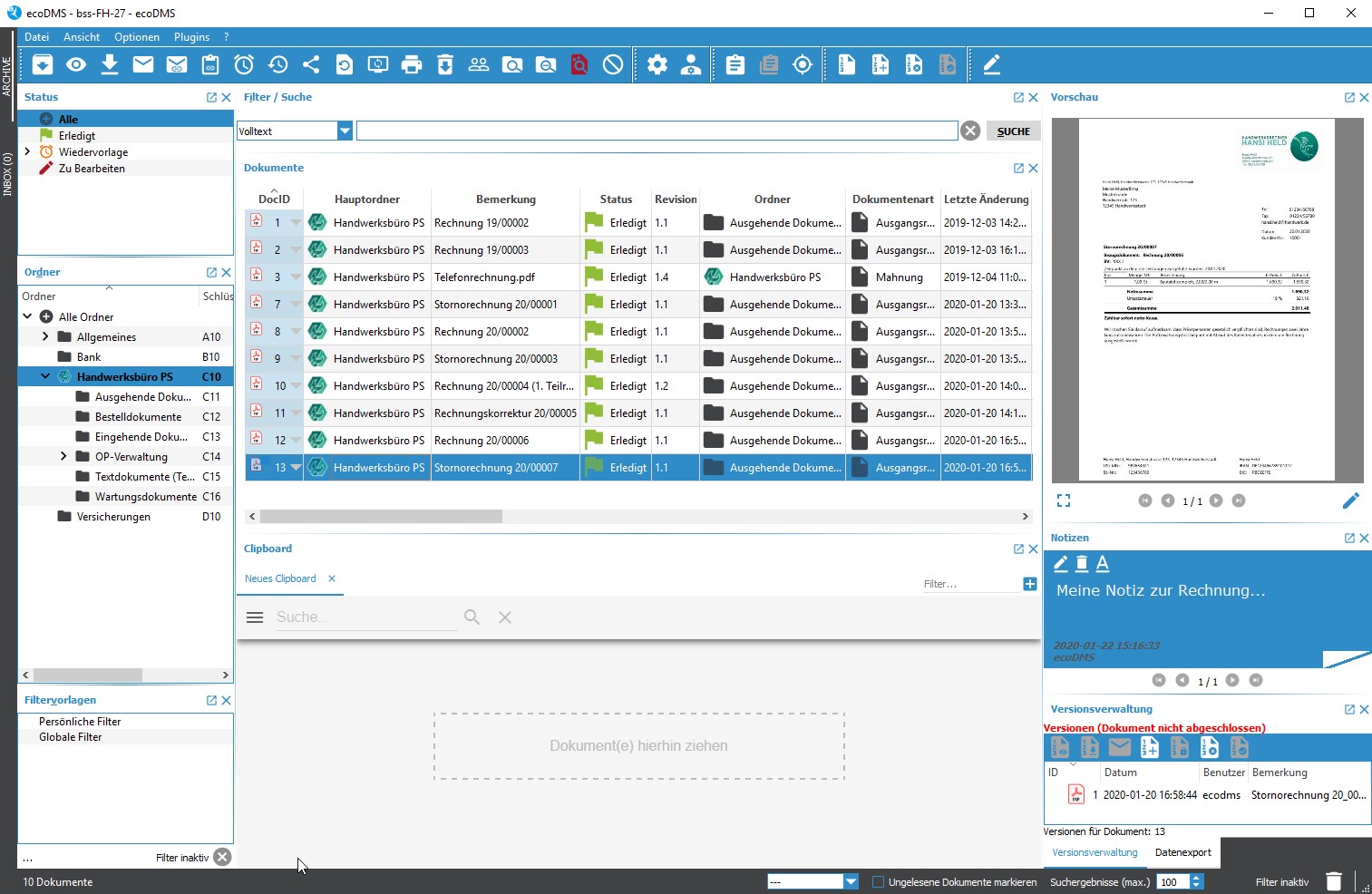
Task: Click the clipboard with link toolbar icon
Action: click(x=210, y=64)
